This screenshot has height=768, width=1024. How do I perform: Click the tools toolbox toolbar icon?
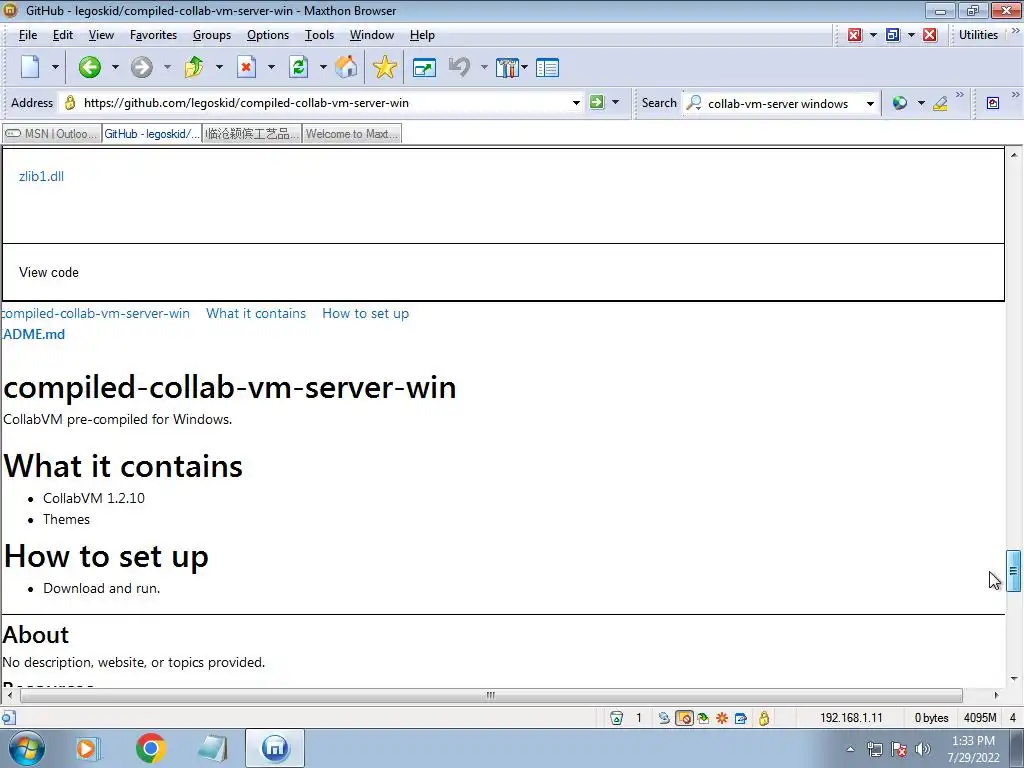point(507,67)
